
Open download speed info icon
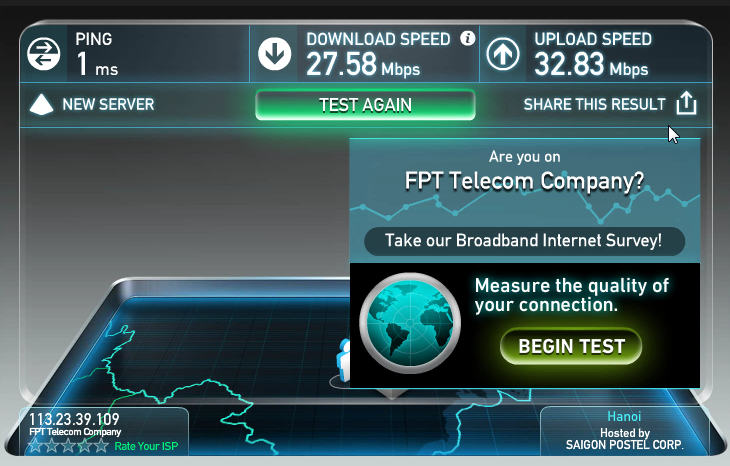coord(467,38)
